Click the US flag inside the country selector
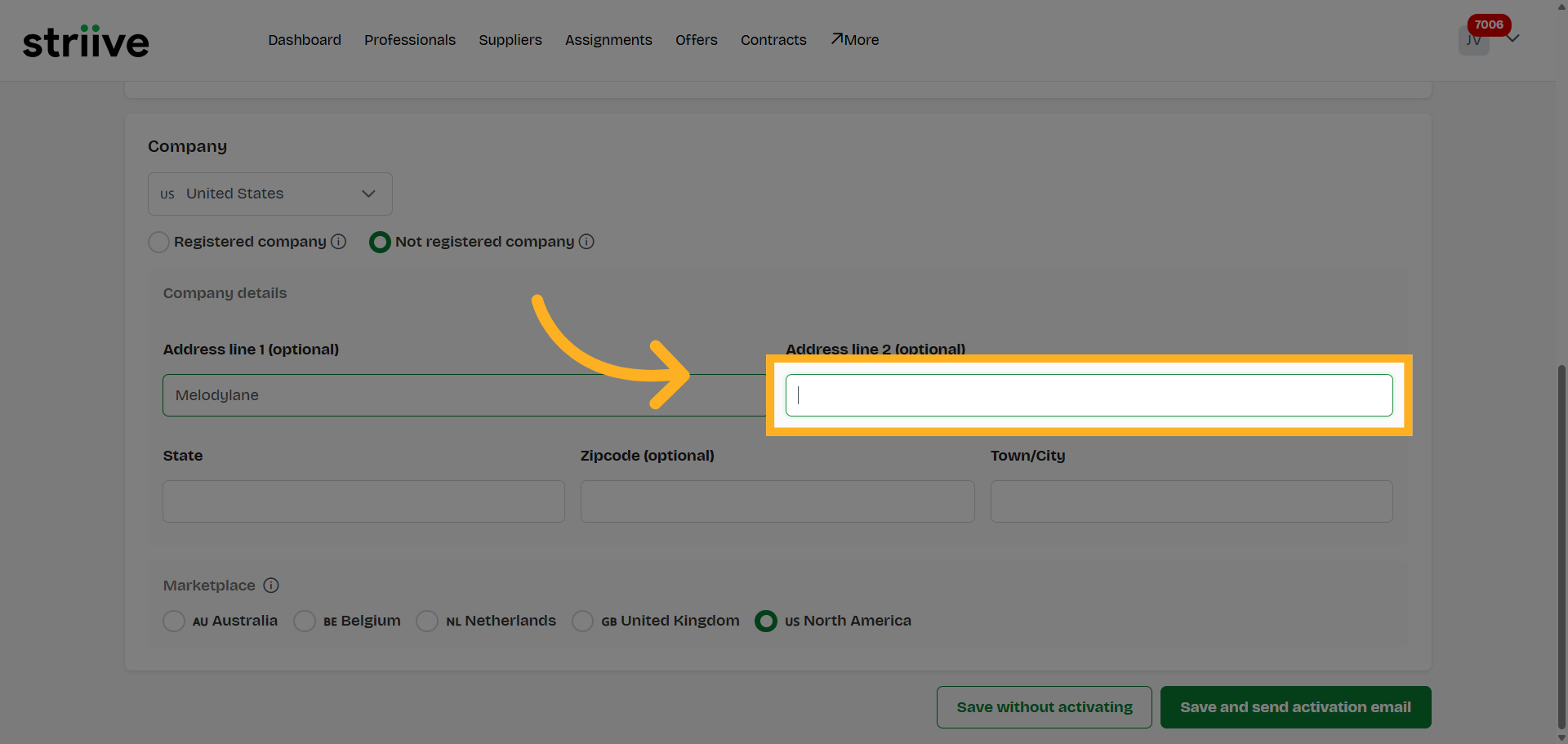 tap(167, 194)
